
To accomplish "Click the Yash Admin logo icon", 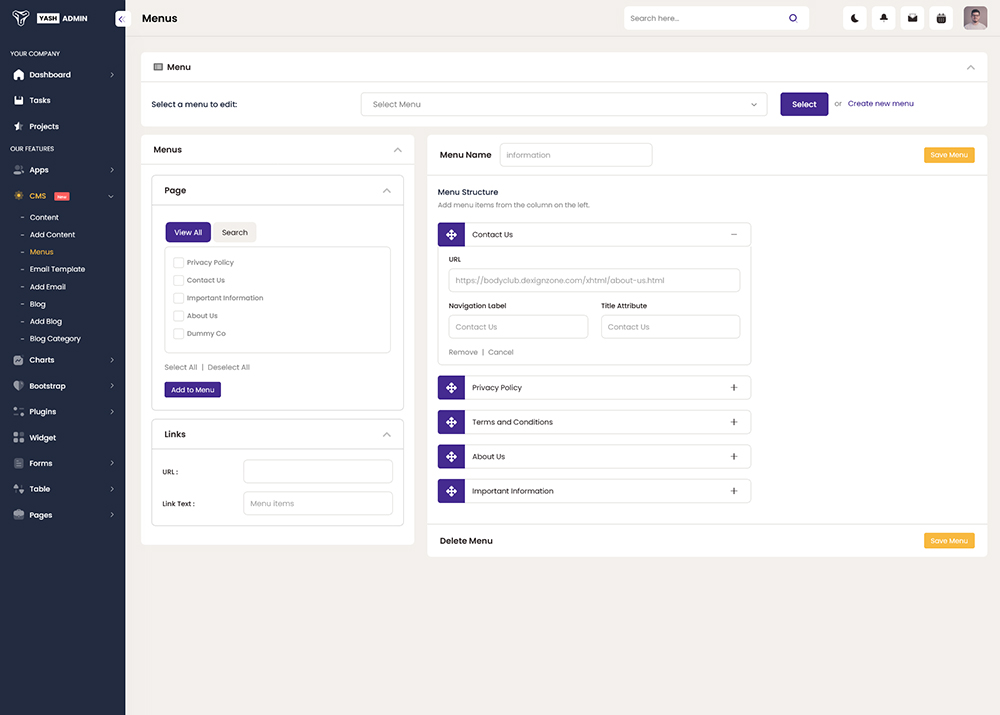I will [20, 18].
